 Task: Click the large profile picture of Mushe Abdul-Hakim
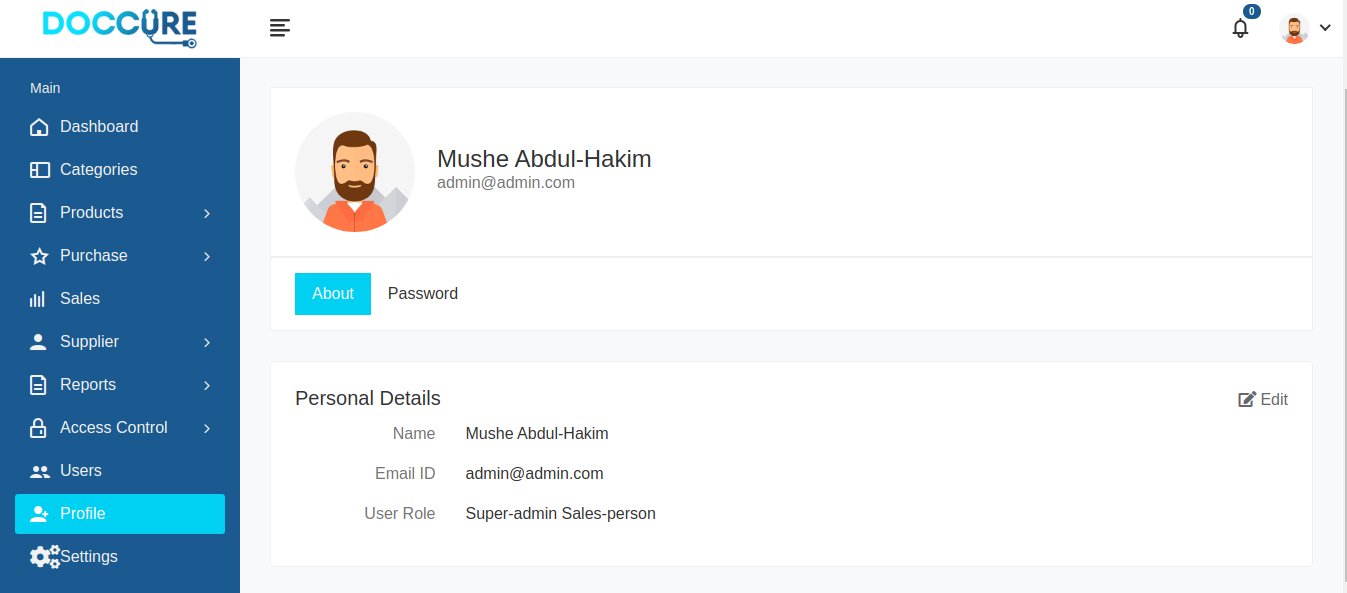point(355,172)
